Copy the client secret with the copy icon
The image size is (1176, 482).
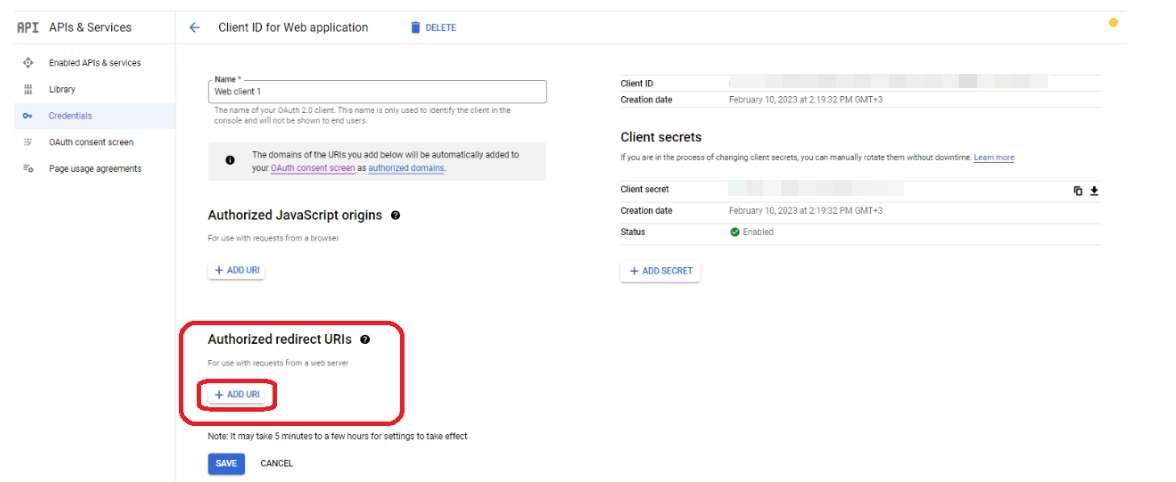(x=1078, y=190)
